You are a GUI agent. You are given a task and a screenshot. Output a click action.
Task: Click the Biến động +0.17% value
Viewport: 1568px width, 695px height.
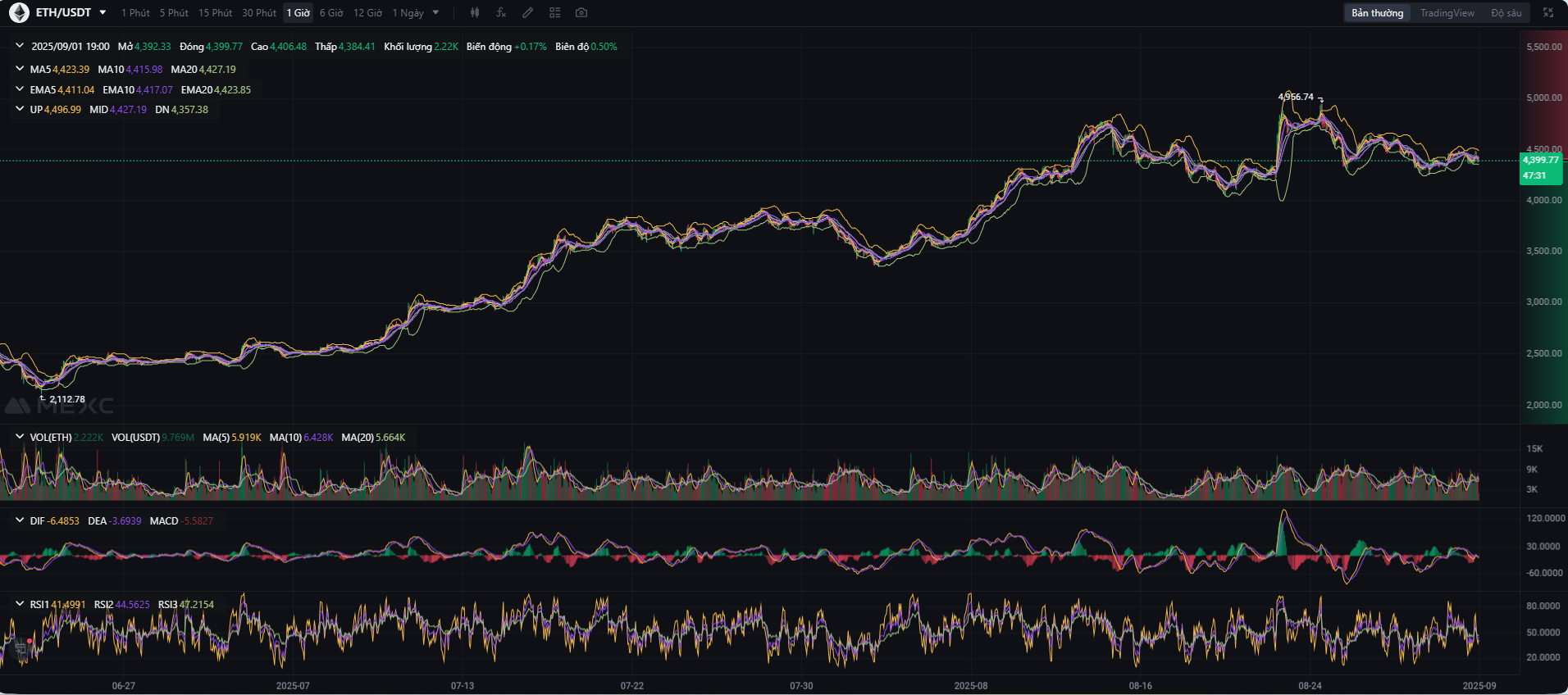click(x=530, y=47)
